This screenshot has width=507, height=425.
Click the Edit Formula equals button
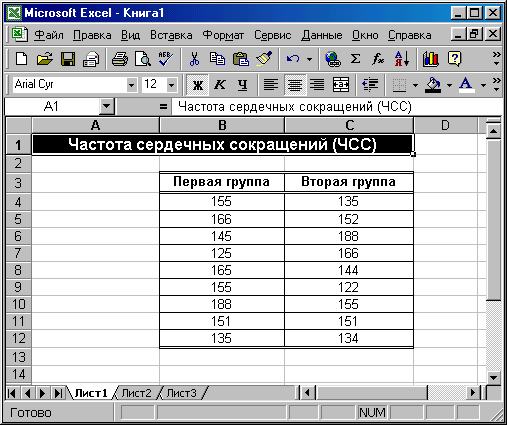[x=163, y=107]
